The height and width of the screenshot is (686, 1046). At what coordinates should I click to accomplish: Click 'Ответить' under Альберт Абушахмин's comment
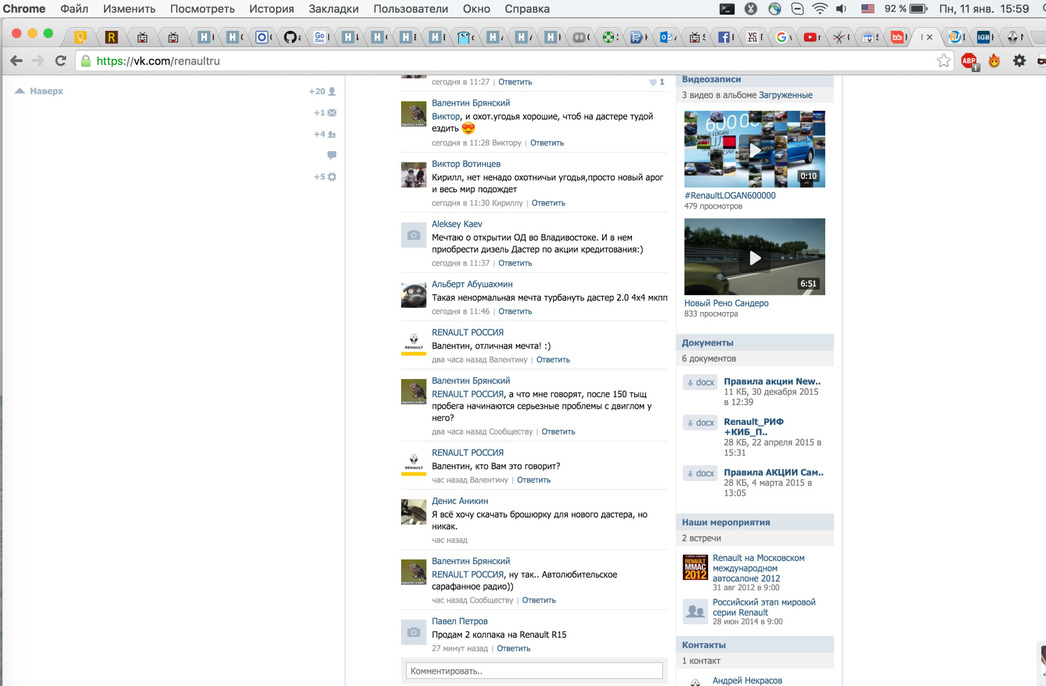pos(515,311)
